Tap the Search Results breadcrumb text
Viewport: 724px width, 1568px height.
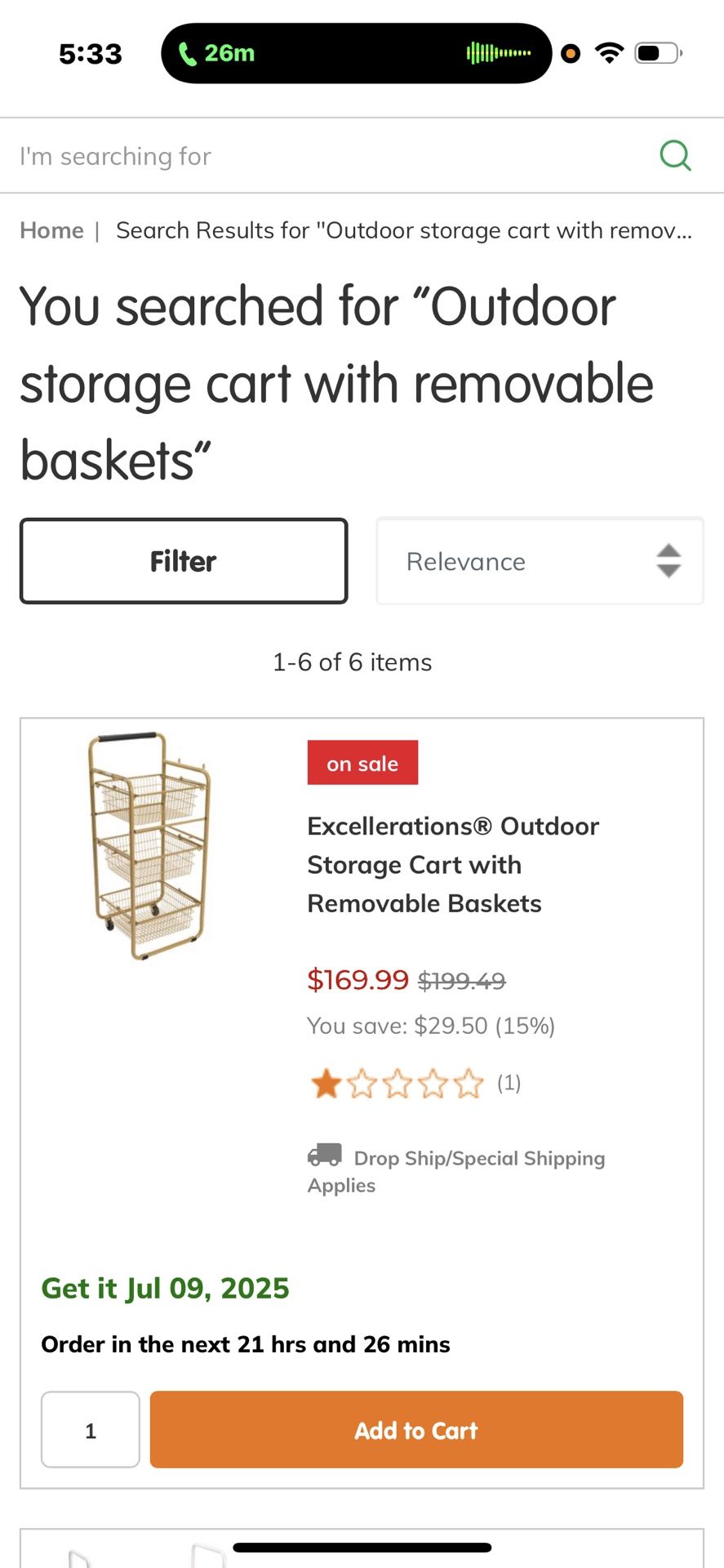click(403, 230)
